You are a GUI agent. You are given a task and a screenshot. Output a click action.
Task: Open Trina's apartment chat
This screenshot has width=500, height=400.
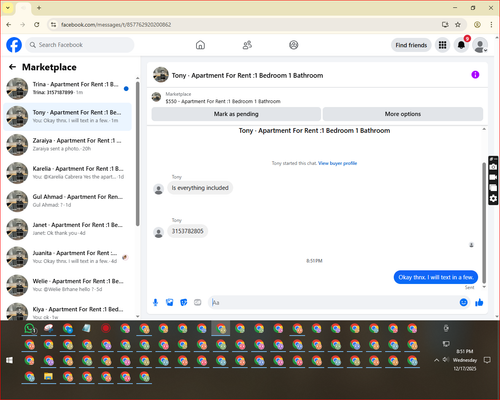click(x=68, y=88)
